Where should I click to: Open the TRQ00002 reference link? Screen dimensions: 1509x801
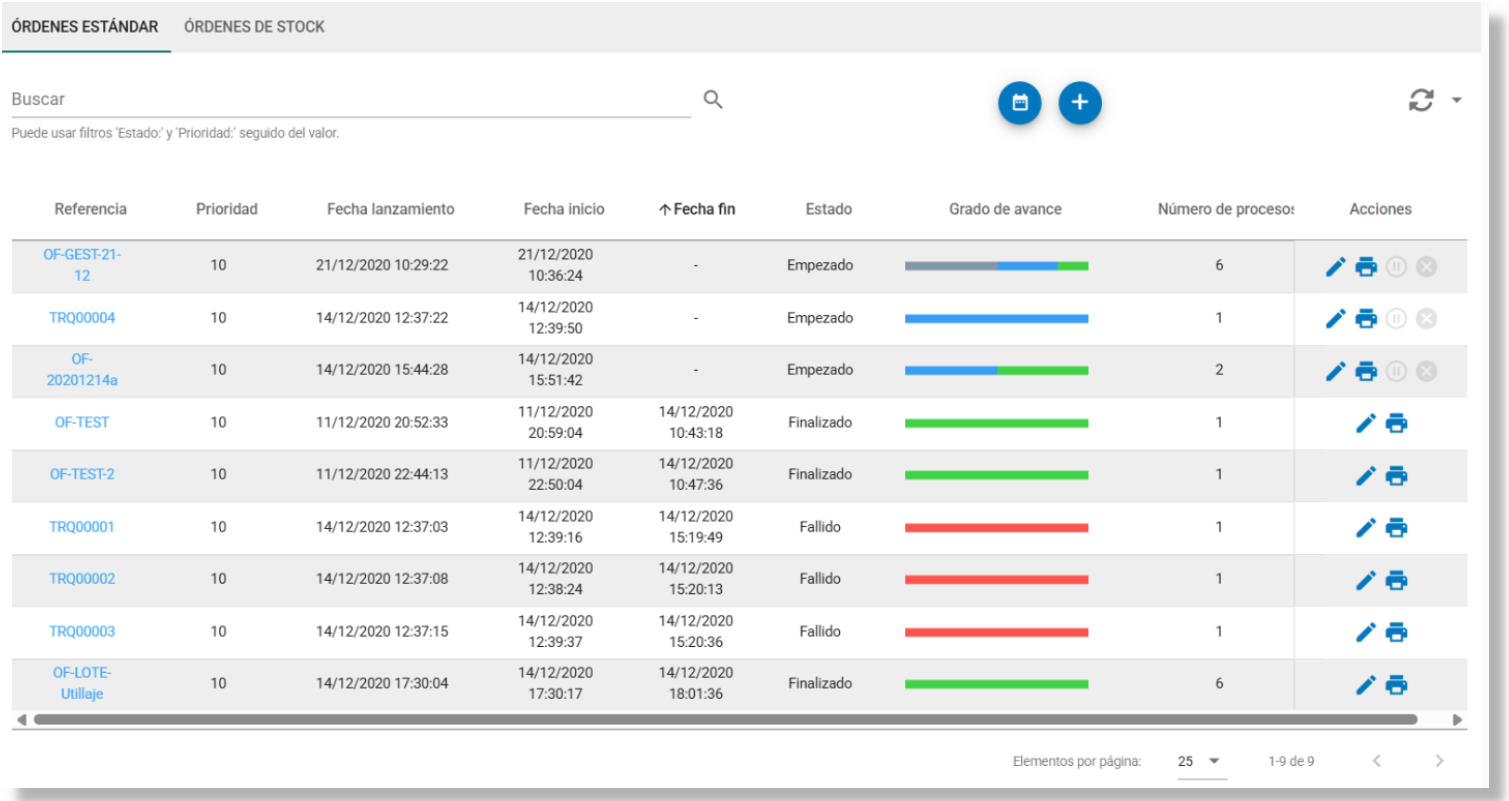pyautogui.click(x=82, y=579)
